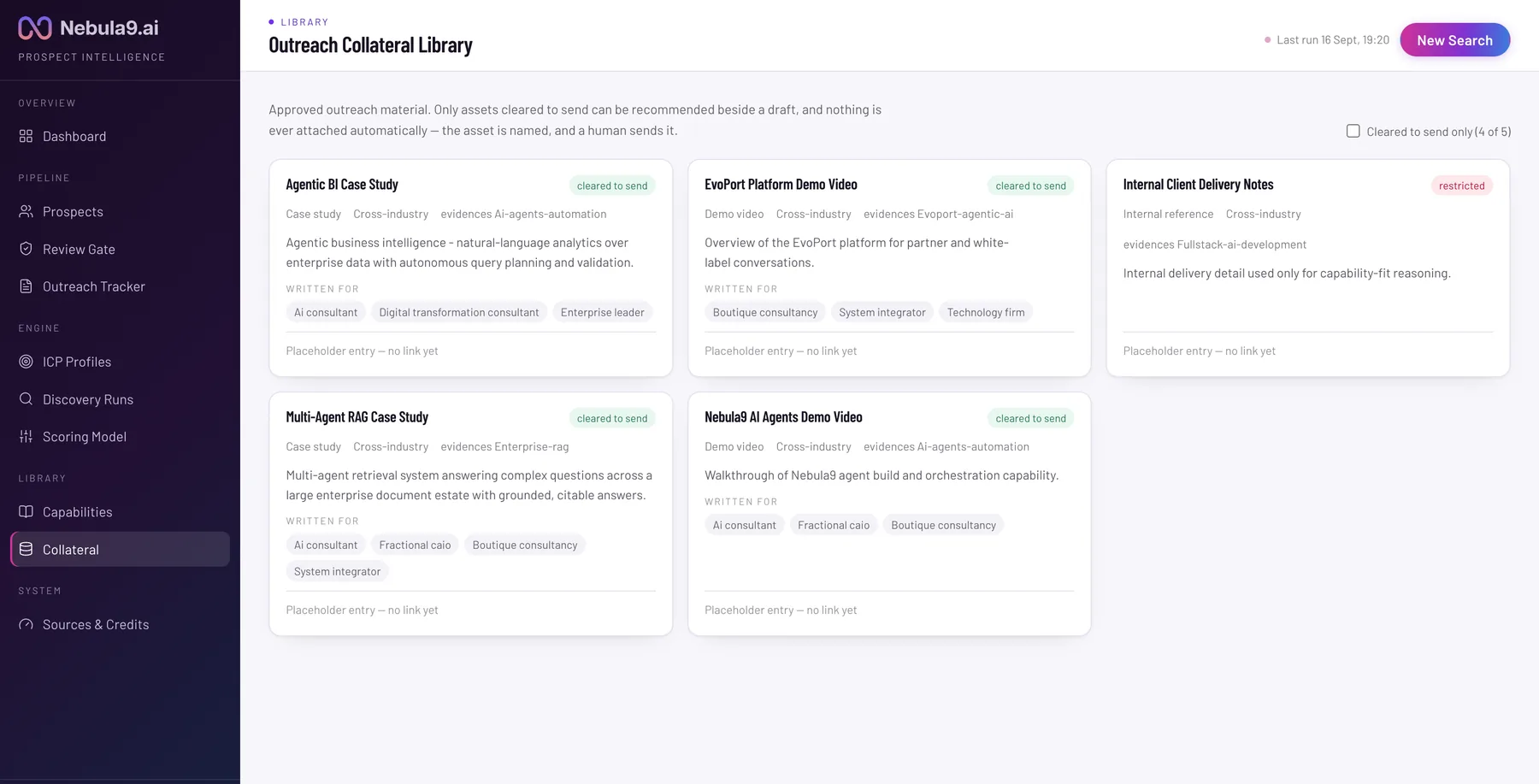Click Ai consultant tag in Agentic BI card
Viewport: 1539px width, 784px height.
click(326, 312)
